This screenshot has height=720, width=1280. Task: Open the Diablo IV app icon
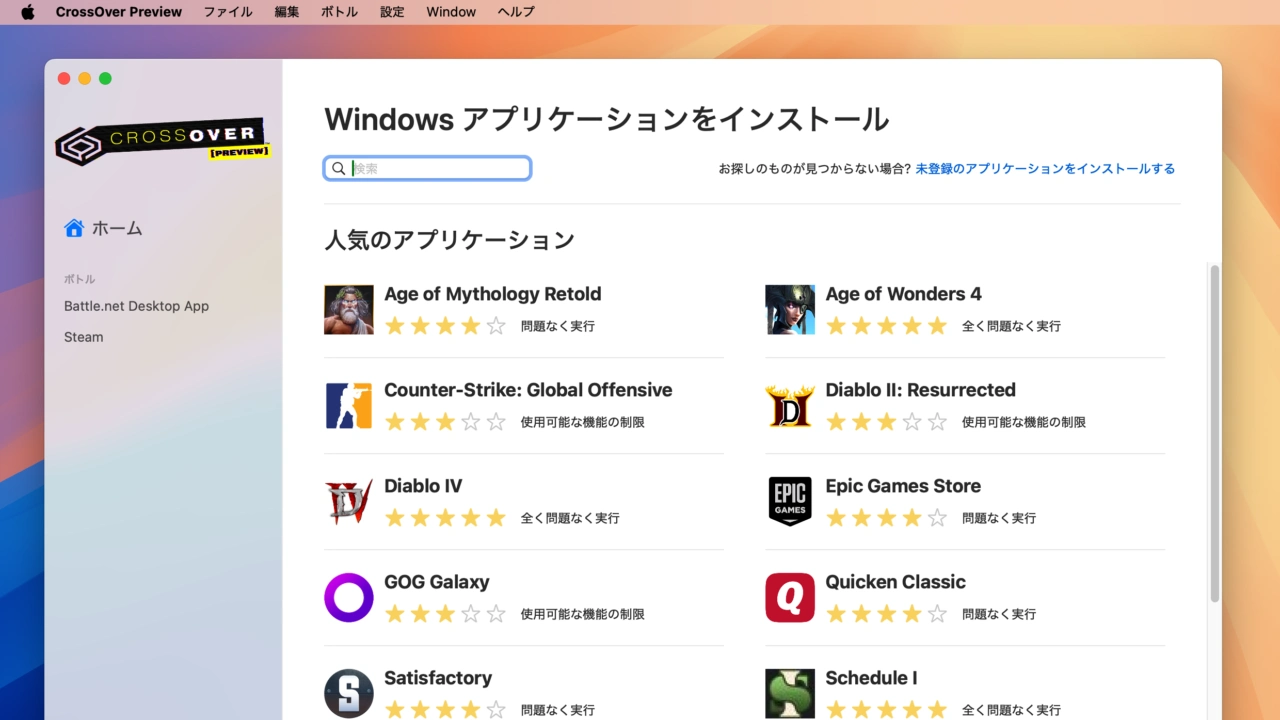pyautogui.click(x=348, y=502)
